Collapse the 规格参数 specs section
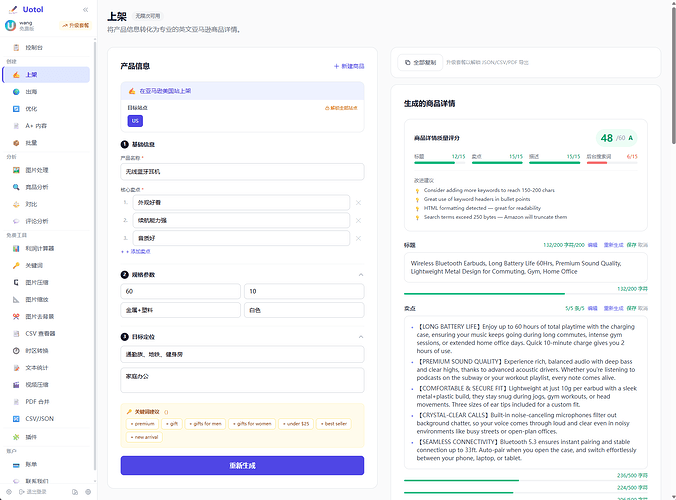The width and height of the screenshot is (676, 500). pos(361,275)
